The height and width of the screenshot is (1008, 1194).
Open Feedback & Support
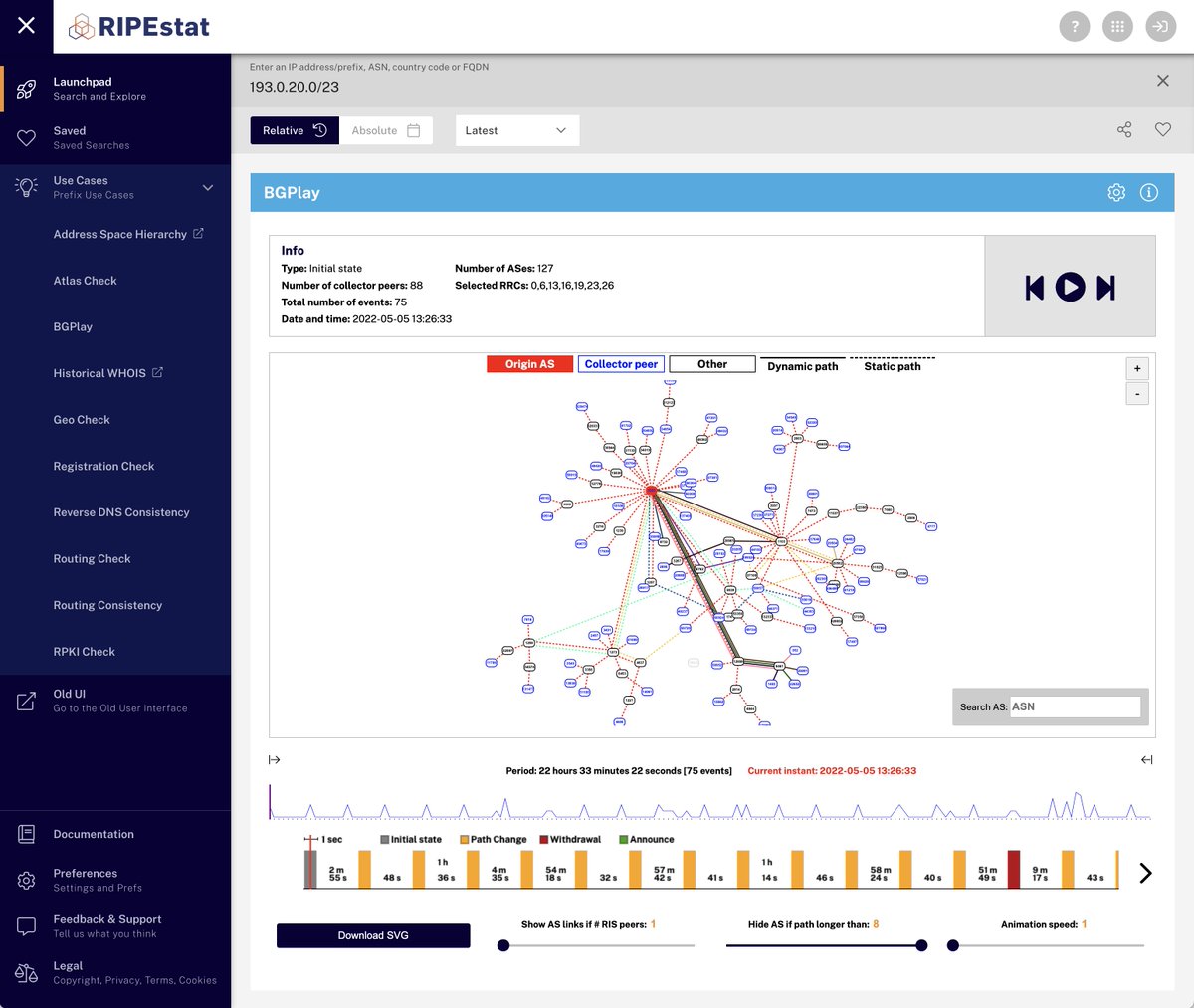point(107,926)
